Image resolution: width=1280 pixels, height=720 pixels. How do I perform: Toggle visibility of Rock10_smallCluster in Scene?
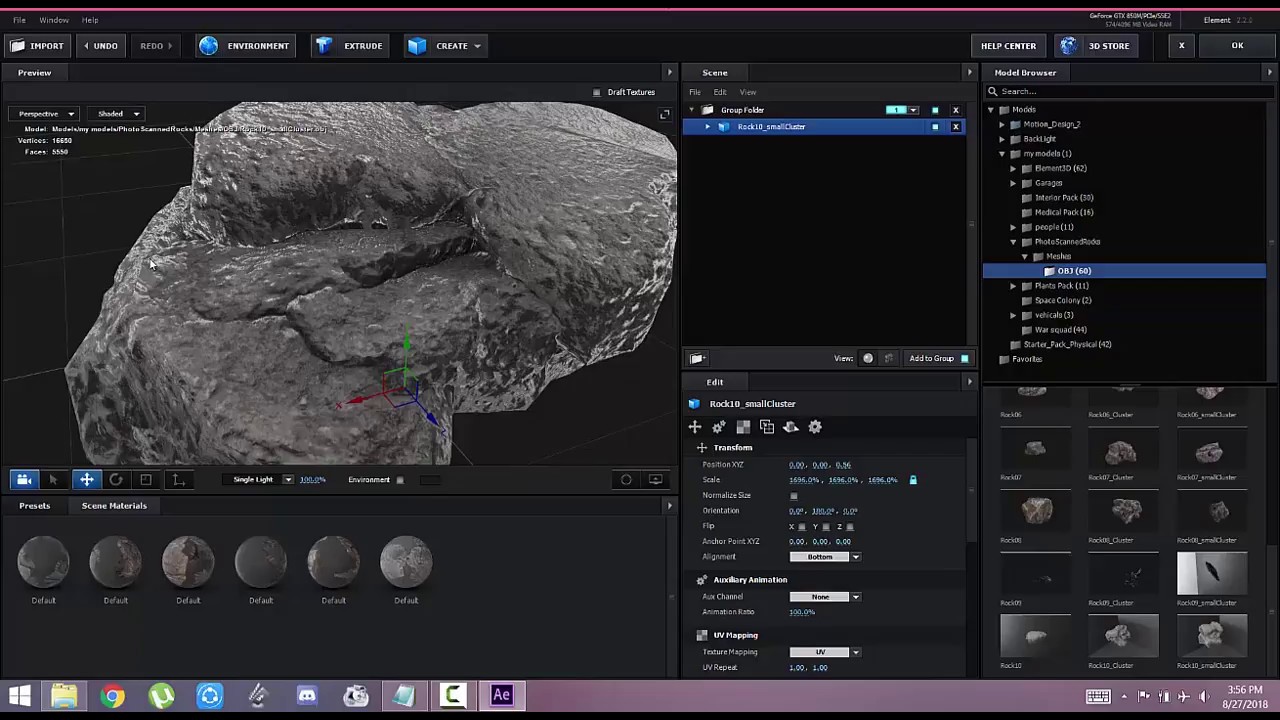(x=935, y=127)
